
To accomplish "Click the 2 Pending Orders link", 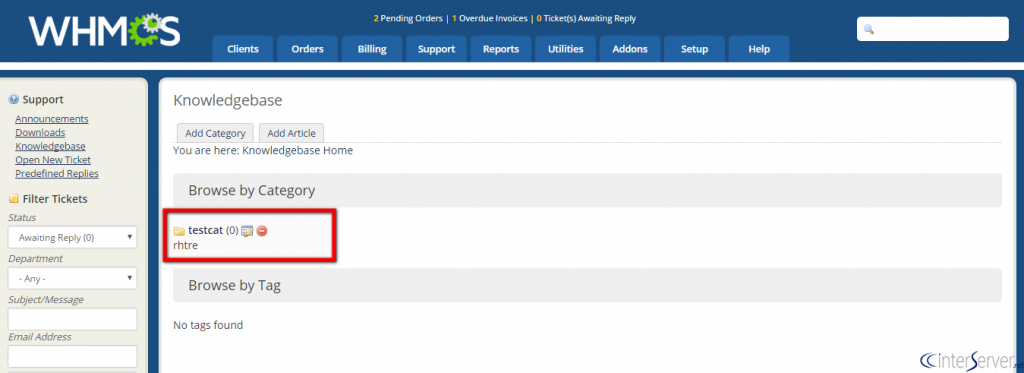I will coord(409,19).
